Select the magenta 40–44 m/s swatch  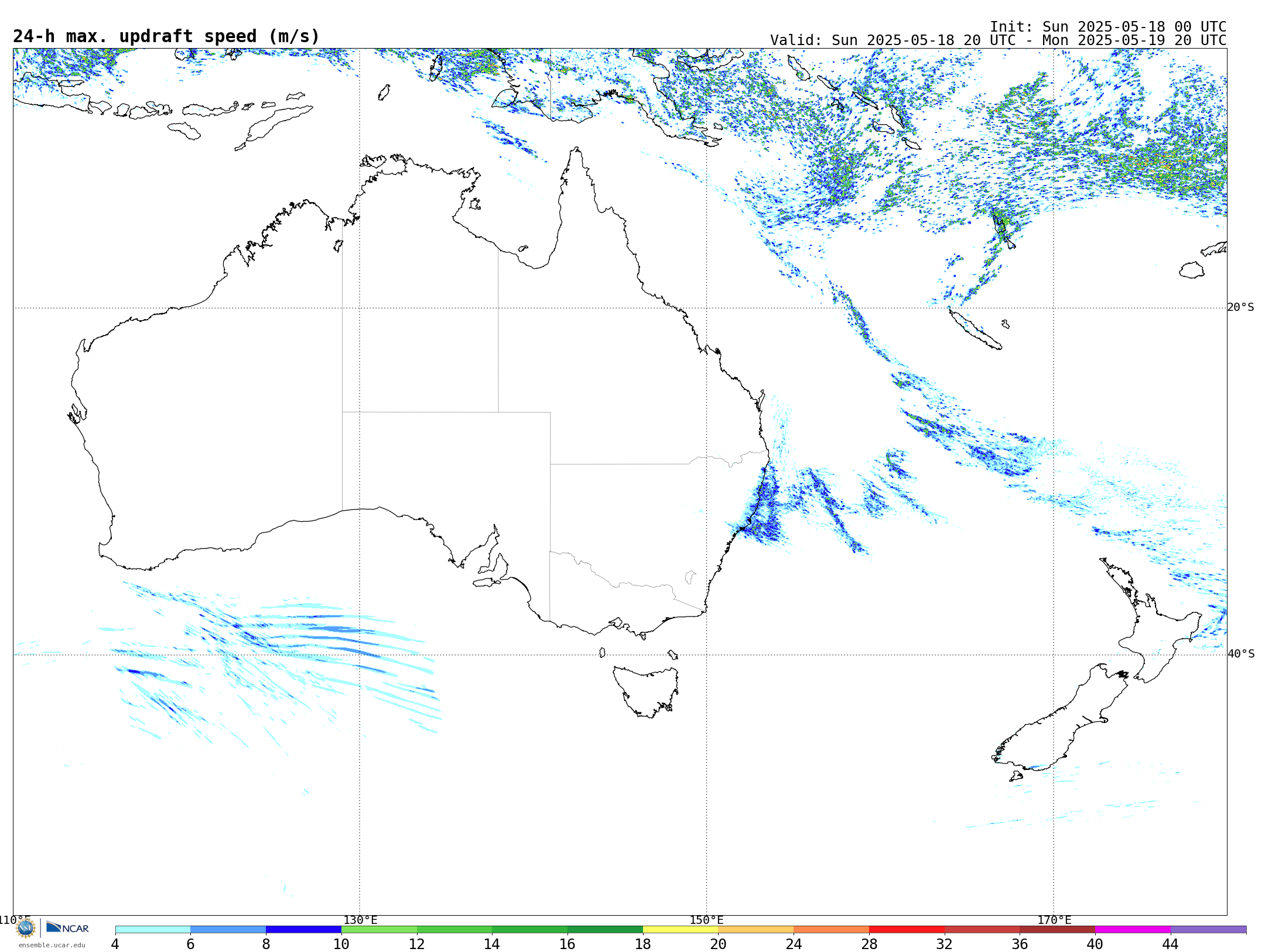(1133, 929)
